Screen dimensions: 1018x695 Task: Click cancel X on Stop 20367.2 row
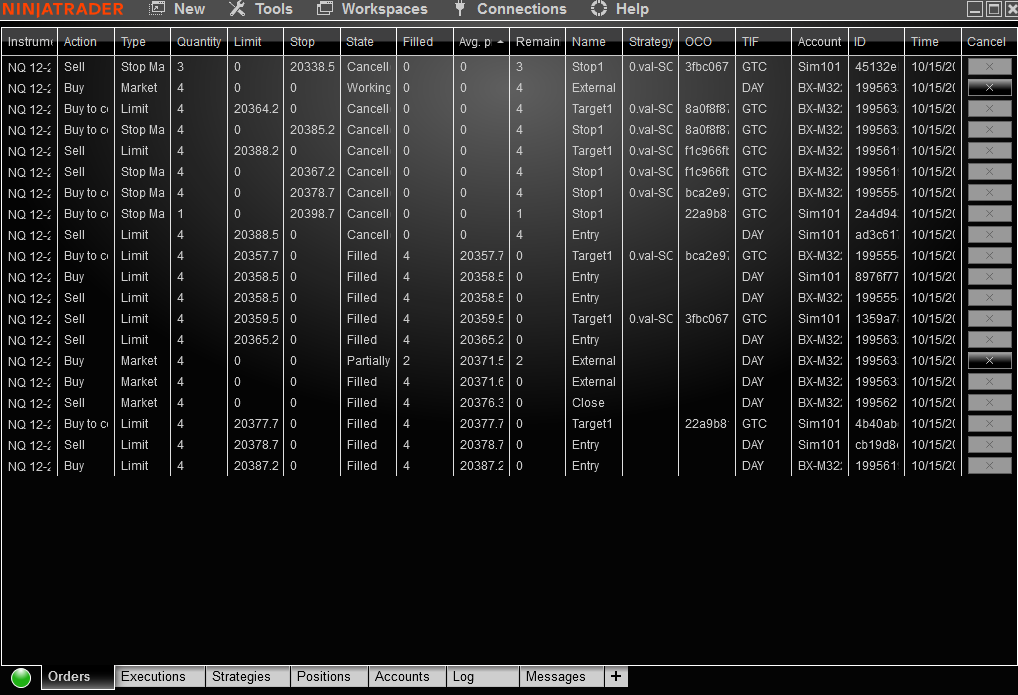tap(989, 171)
